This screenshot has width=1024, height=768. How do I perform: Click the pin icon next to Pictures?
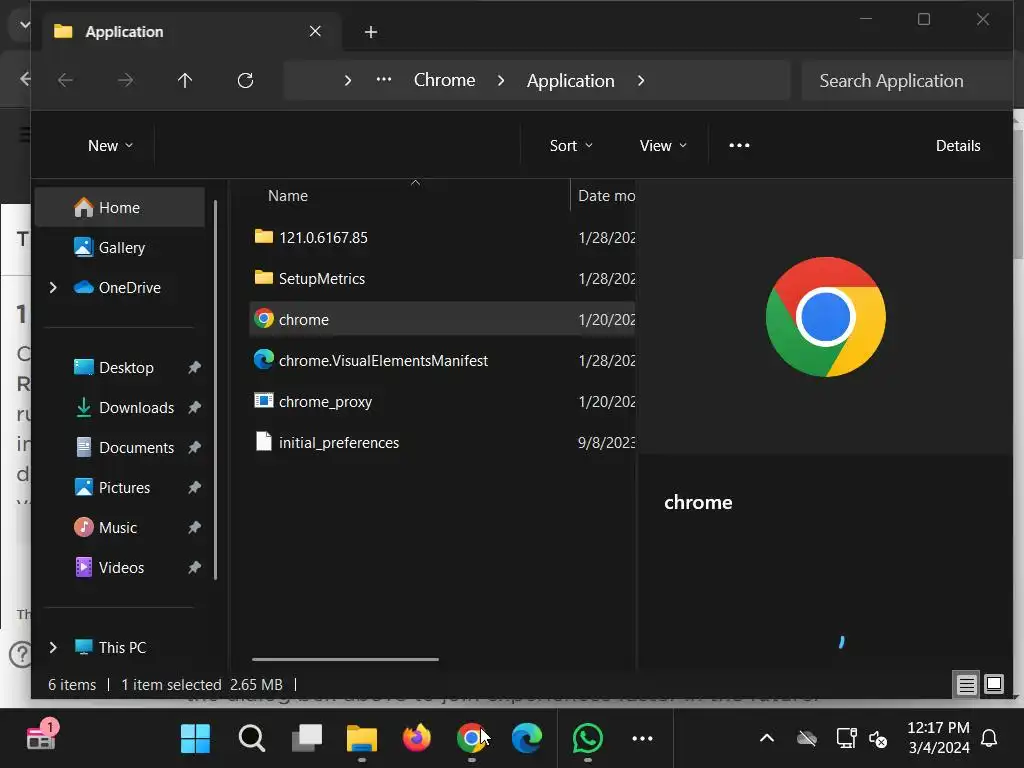195,488
